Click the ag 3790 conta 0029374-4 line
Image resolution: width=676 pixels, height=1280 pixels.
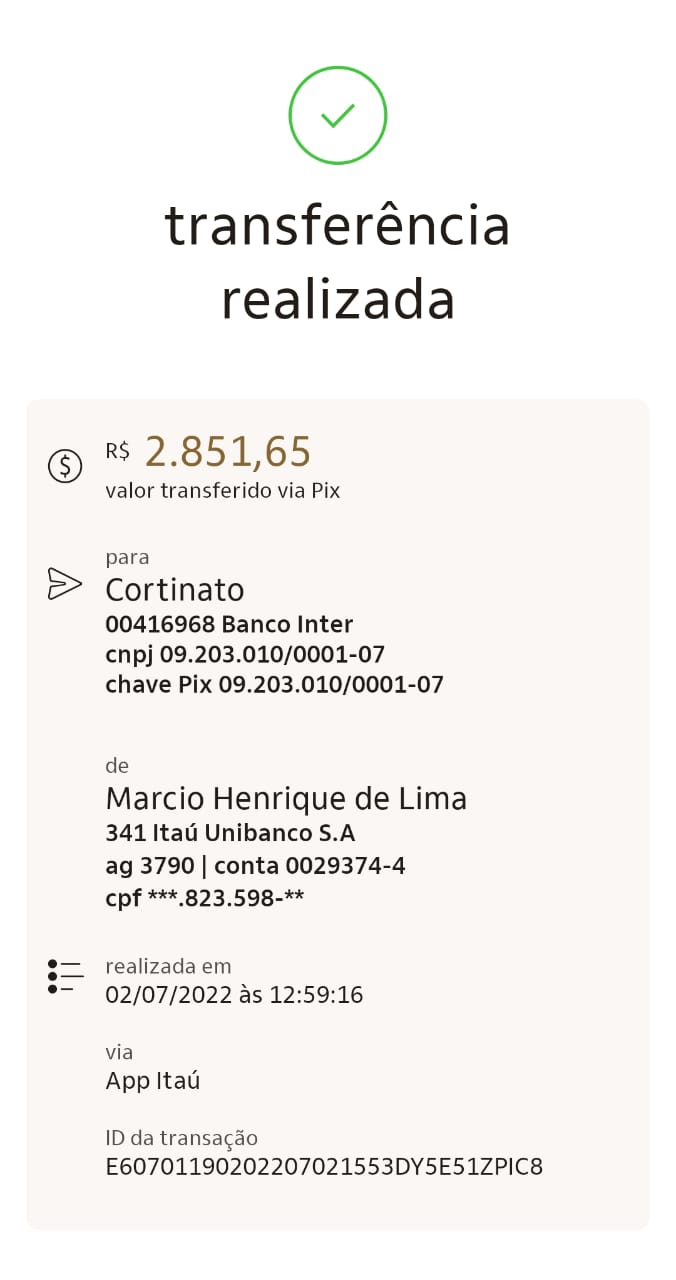tap(255, 866)
